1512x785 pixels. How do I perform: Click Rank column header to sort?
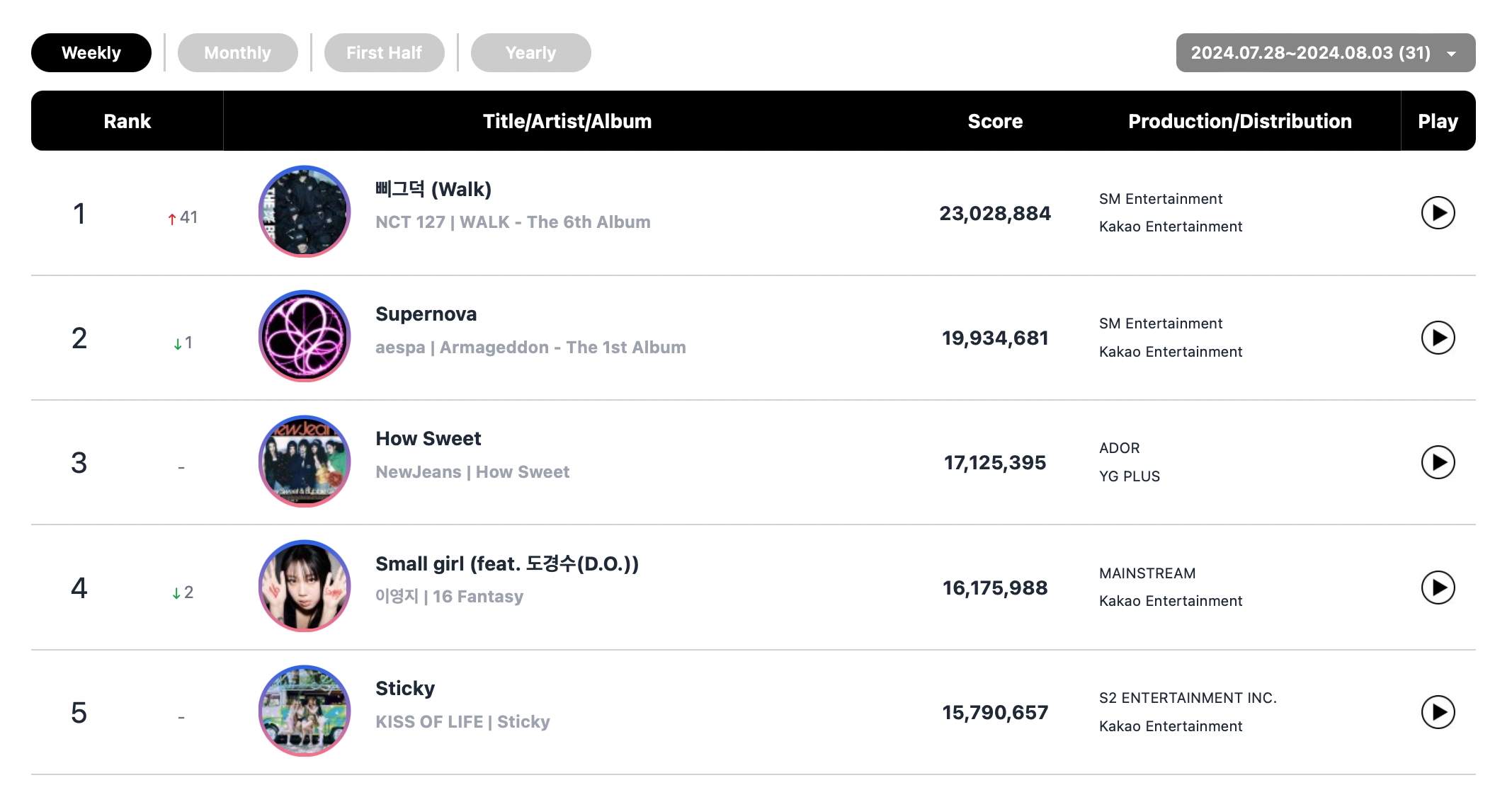coord(125,121)
